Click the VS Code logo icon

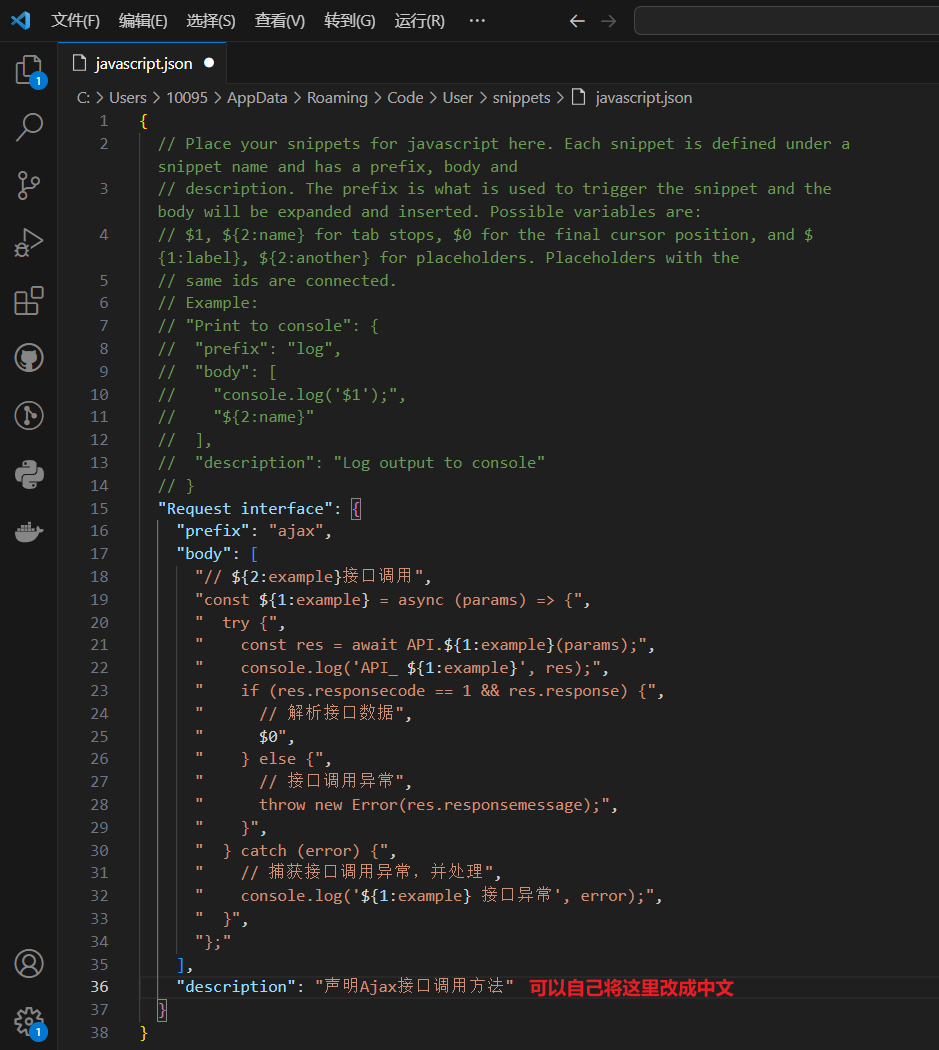(x=21, y=20)
